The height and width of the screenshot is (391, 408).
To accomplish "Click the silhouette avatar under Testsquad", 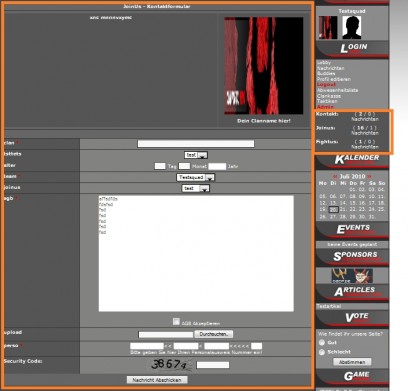I will [x=352, y=28].
